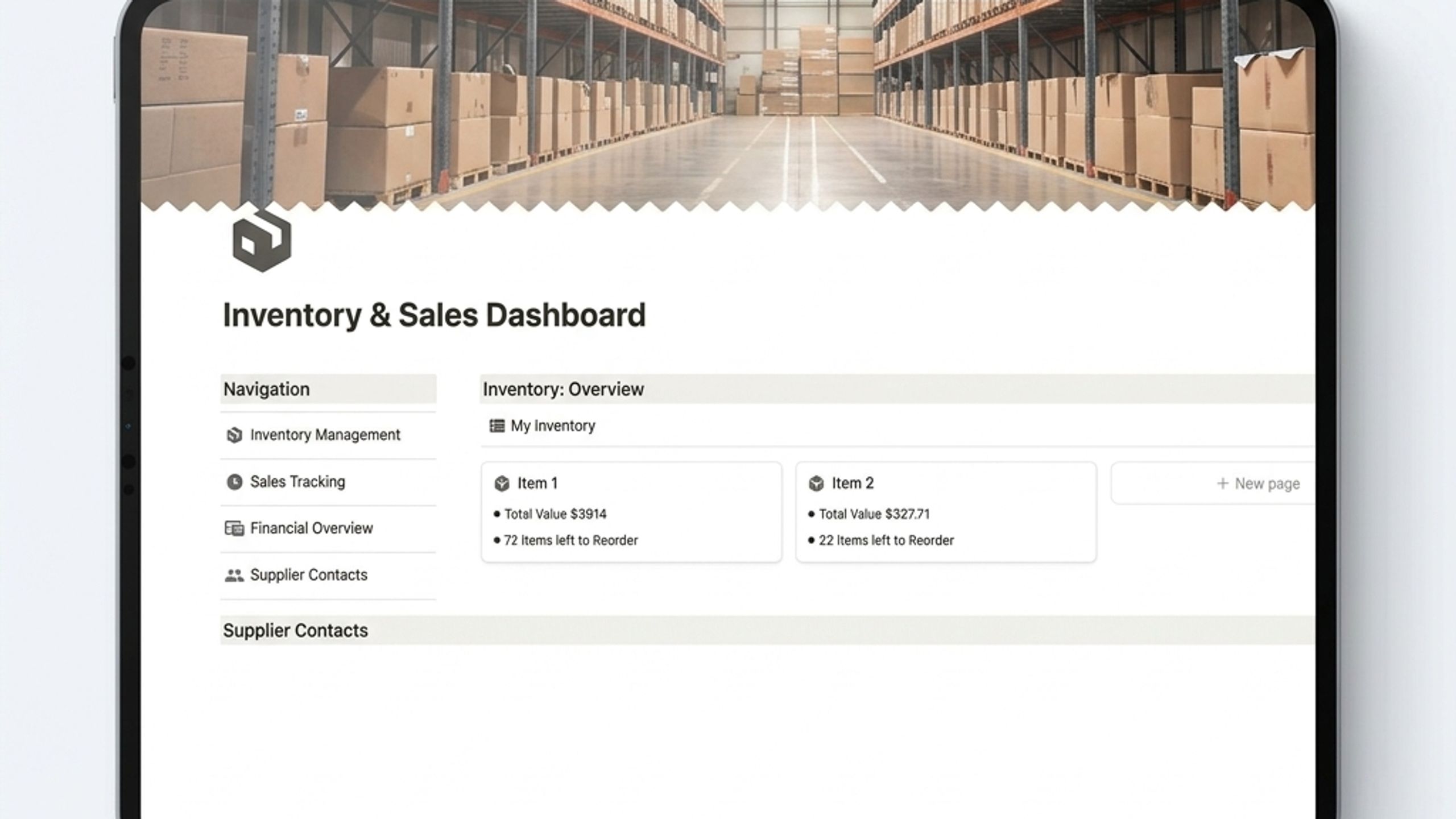
Task: Open Sales Tracking page link
Action: coord(297,482)
